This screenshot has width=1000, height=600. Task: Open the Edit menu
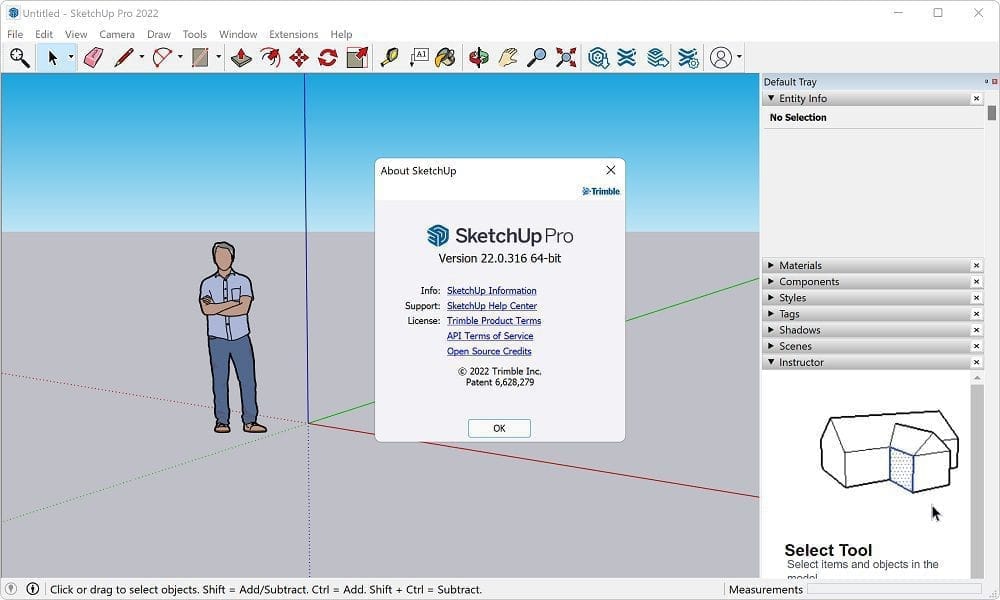[x=44, y=34]
